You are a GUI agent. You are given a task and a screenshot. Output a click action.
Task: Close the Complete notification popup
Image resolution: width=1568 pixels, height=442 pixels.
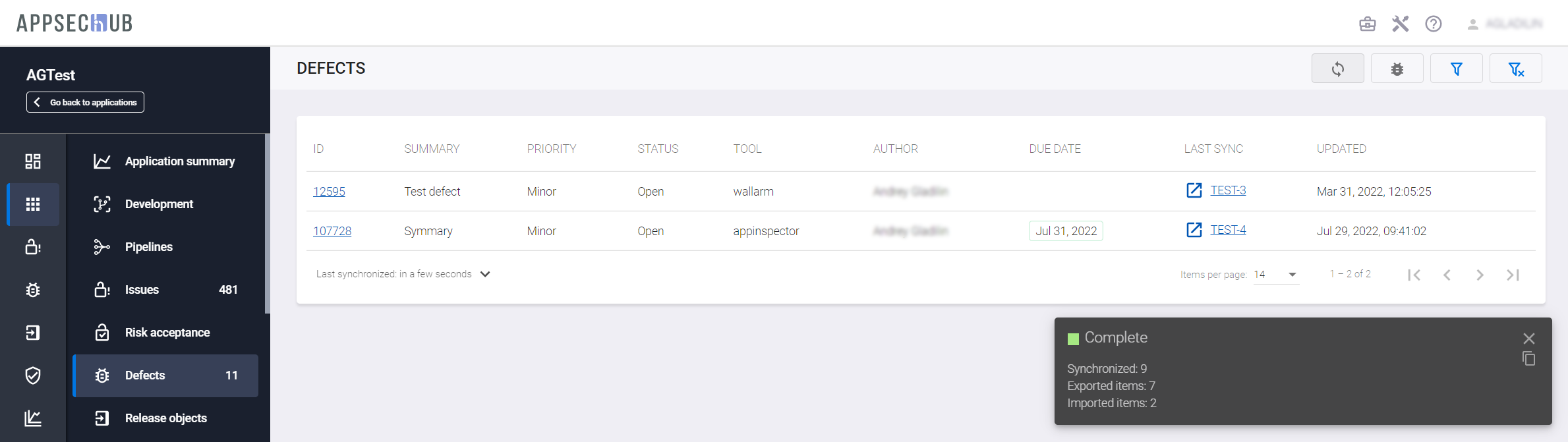coord(1528,339)
